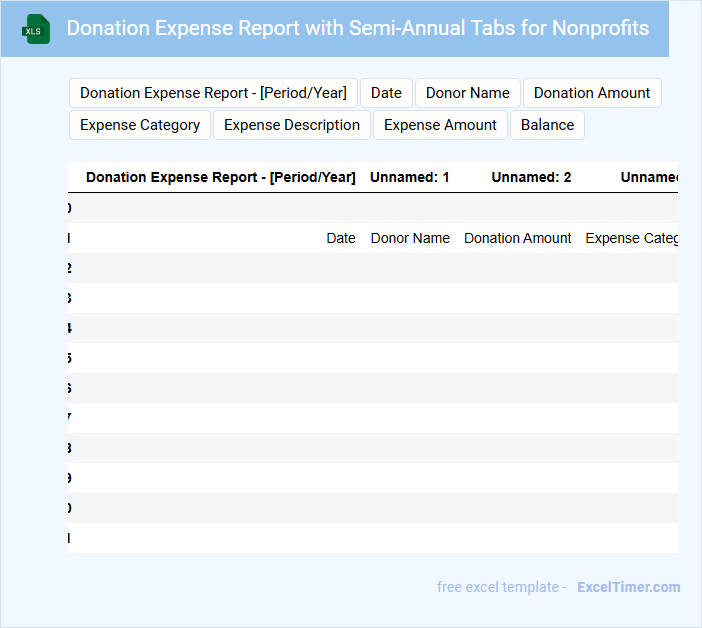Select the Donor Name table cell
Screen dimensions: 702x628
click(410, 238)
